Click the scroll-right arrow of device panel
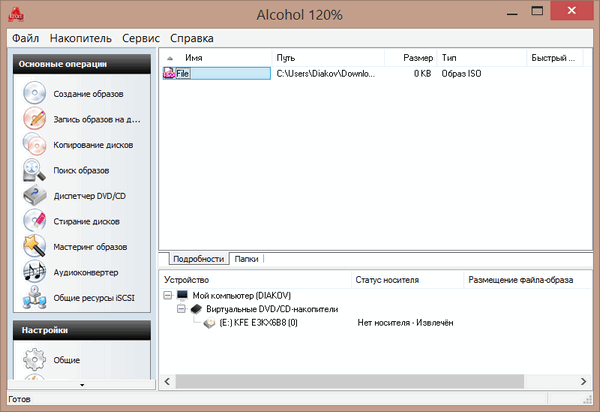 pos(583,381)
